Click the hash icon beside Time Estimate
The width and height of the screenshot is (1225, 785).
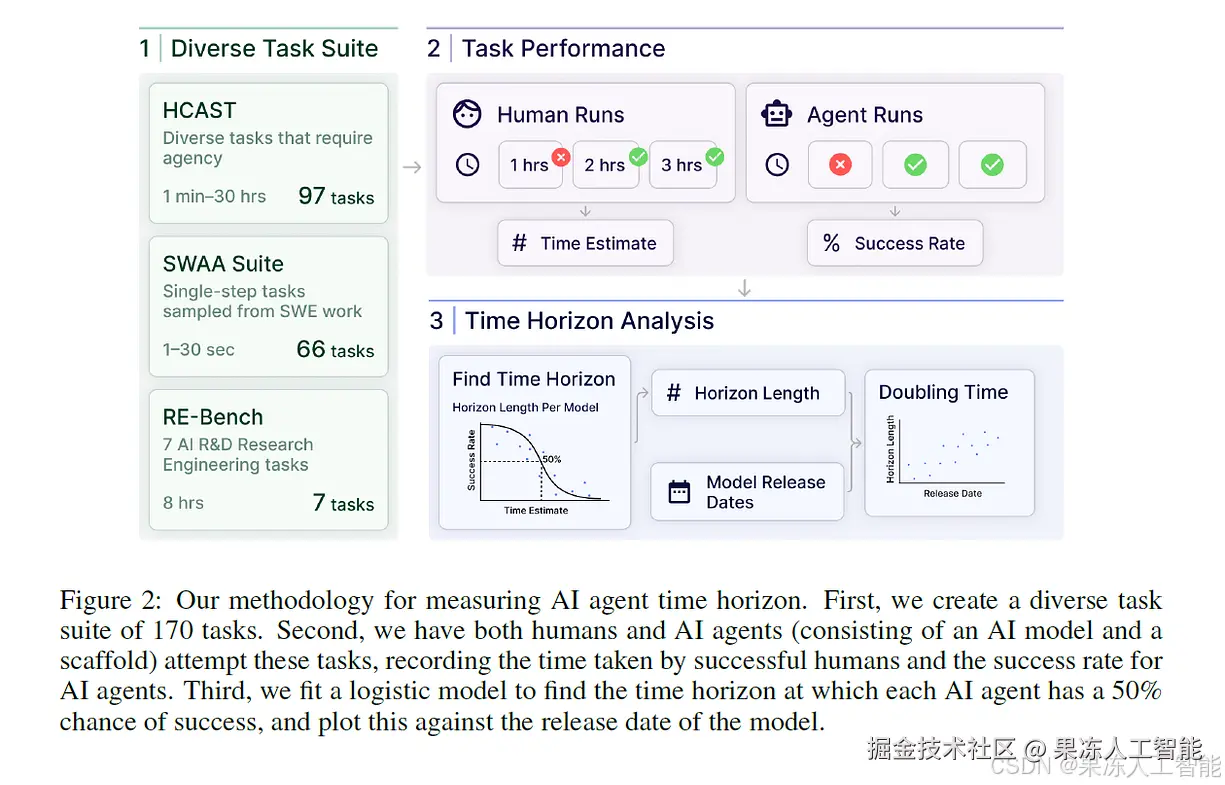coord(519,243)
